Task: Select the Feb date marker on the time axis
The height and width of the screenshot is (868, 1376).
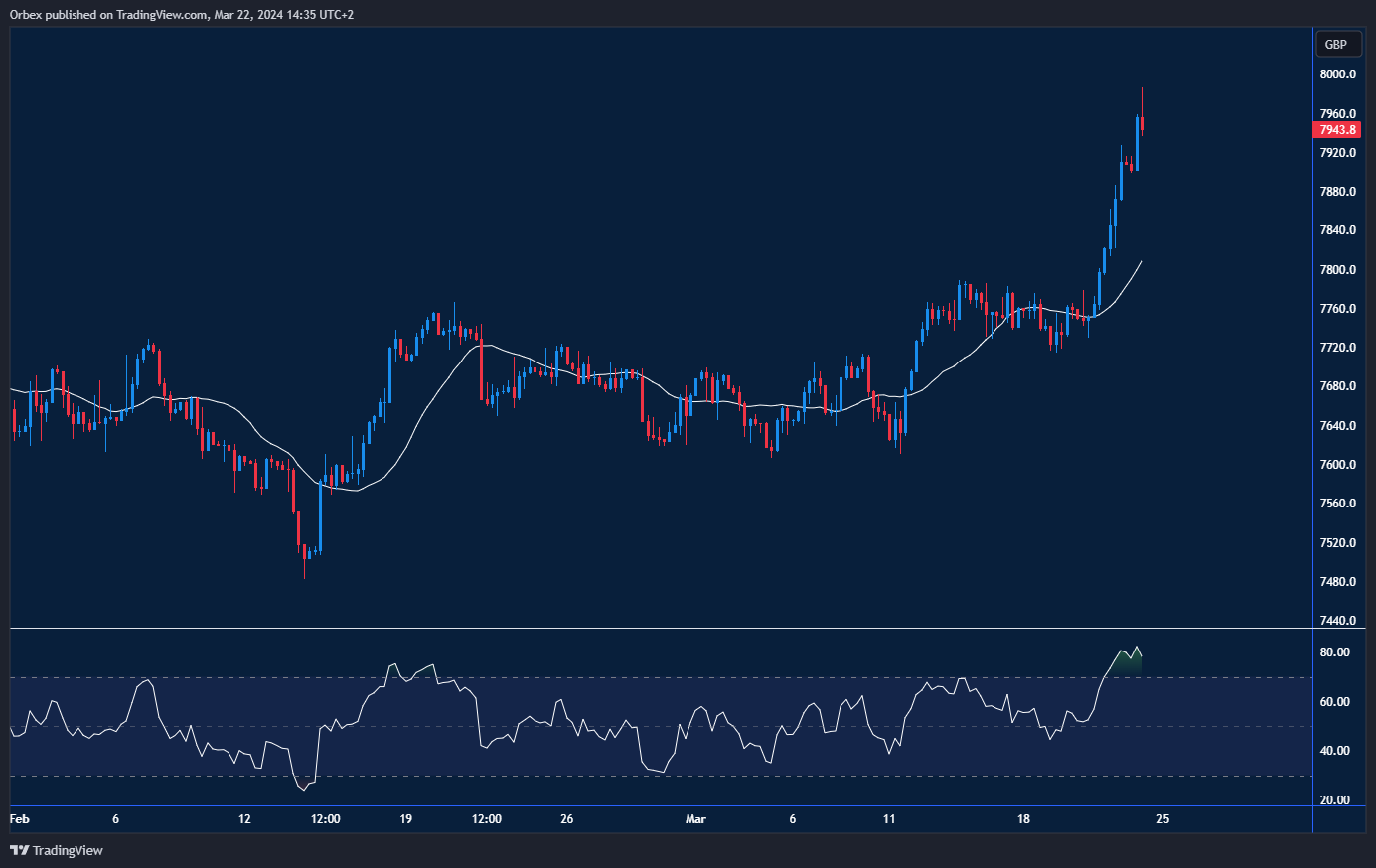Action: [19, 819]
